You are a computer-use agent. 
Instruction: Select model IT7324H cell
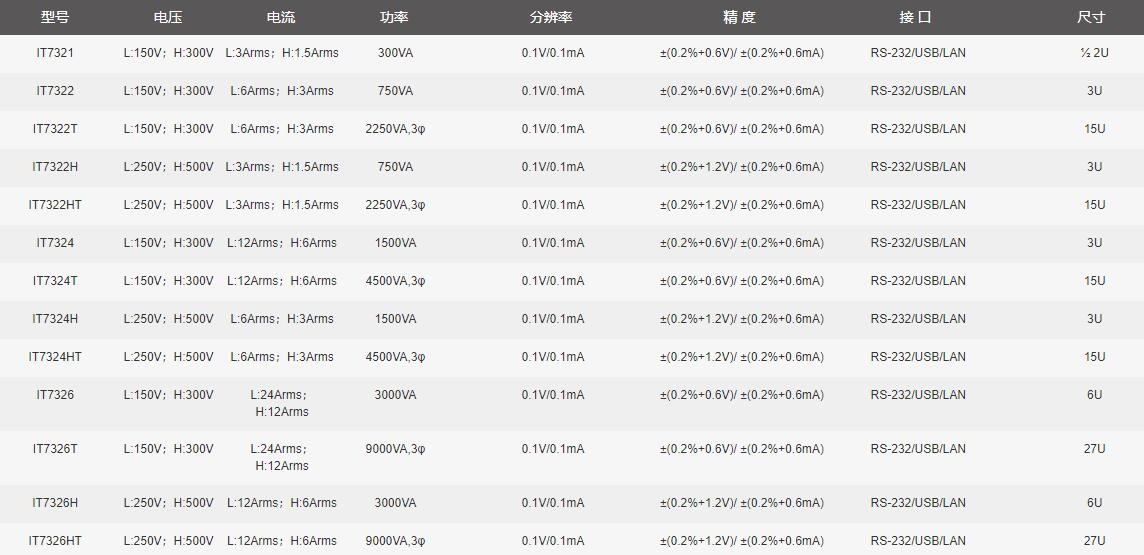coord(55,319)
